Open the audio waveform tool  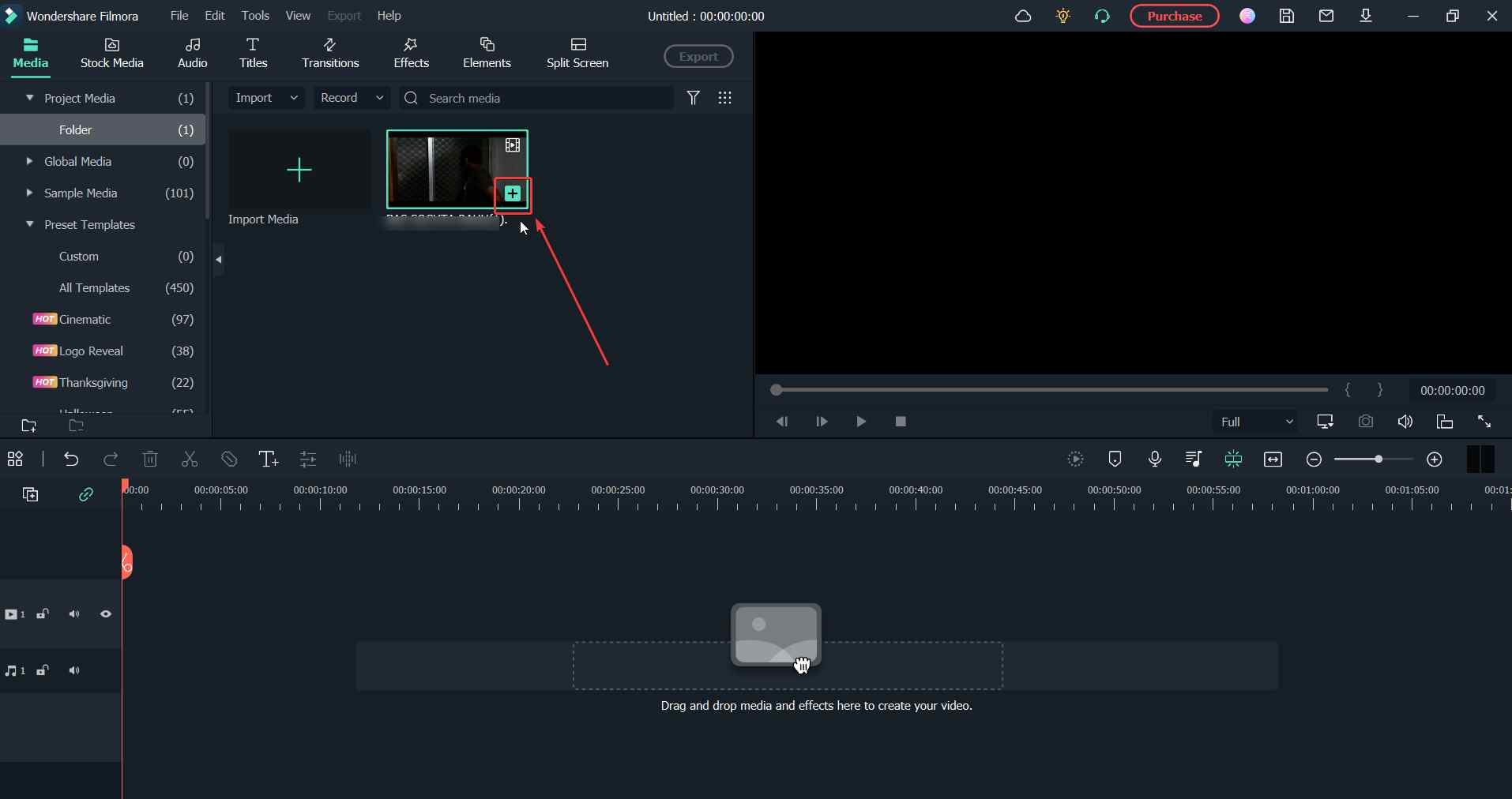348,459
